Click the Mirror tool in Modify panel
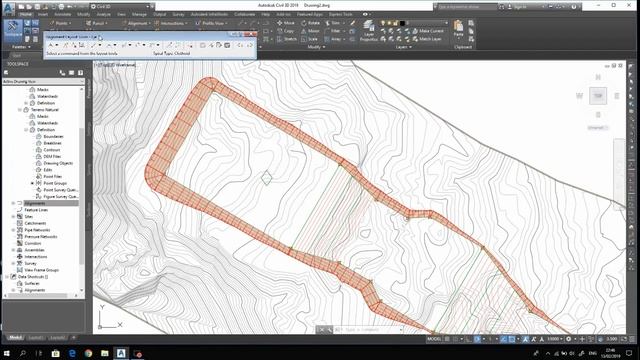Screen dimensions: 640x360 tap(311, 31)
